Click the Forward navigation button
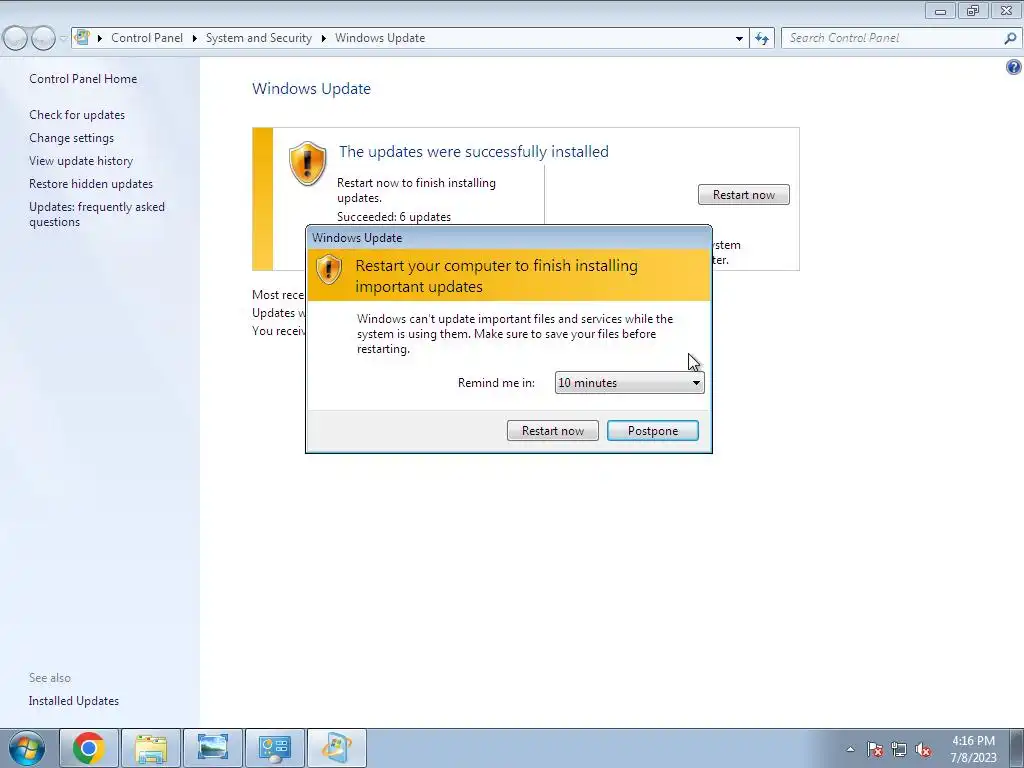Image resolution: width=1024 pixels, height=768 pixels. (x=43, y=38)
